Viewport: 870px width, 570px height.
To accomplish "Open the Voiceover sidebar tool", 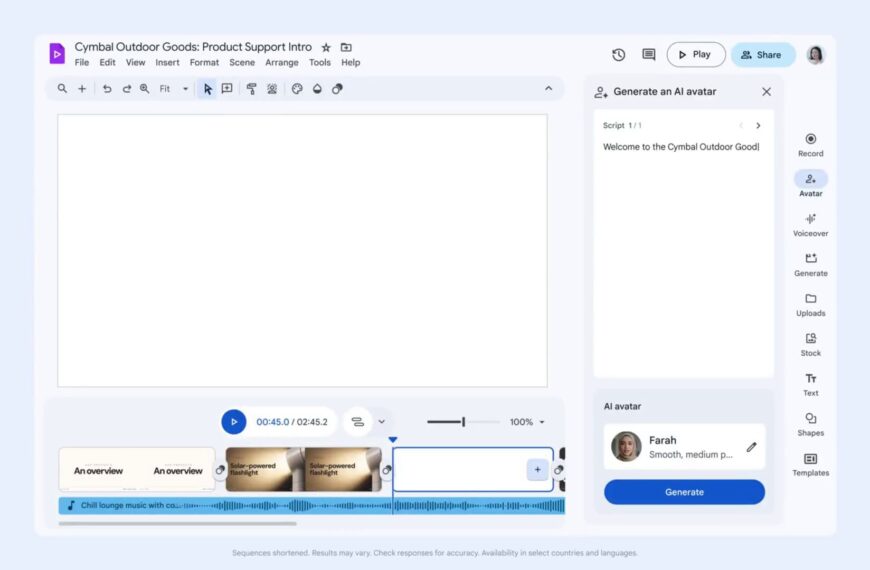I will pyautogui.click(x=810, y=224).
